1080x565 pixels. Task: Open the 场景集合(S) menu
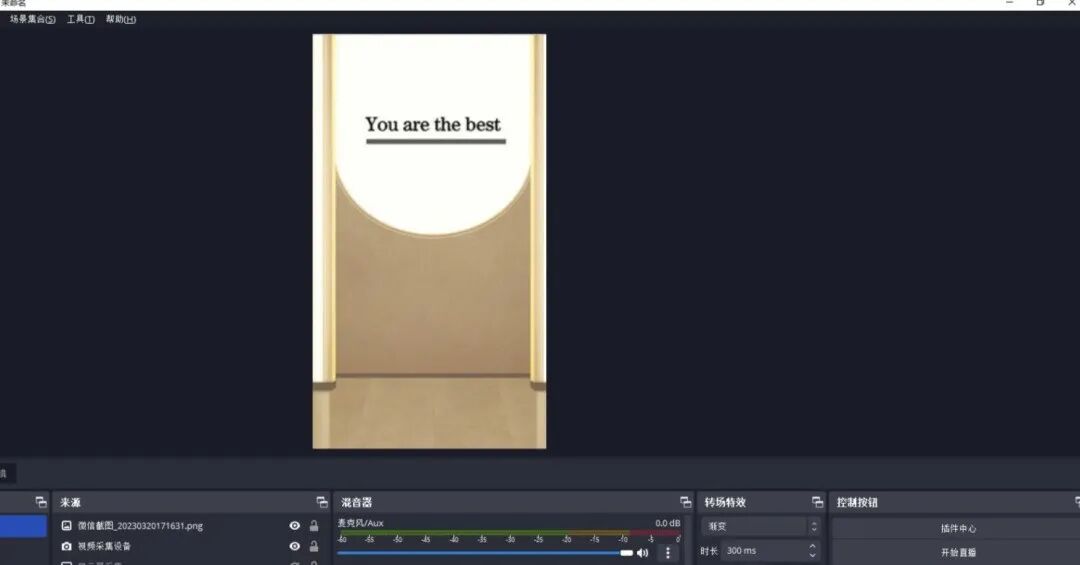tap(32, 19)
